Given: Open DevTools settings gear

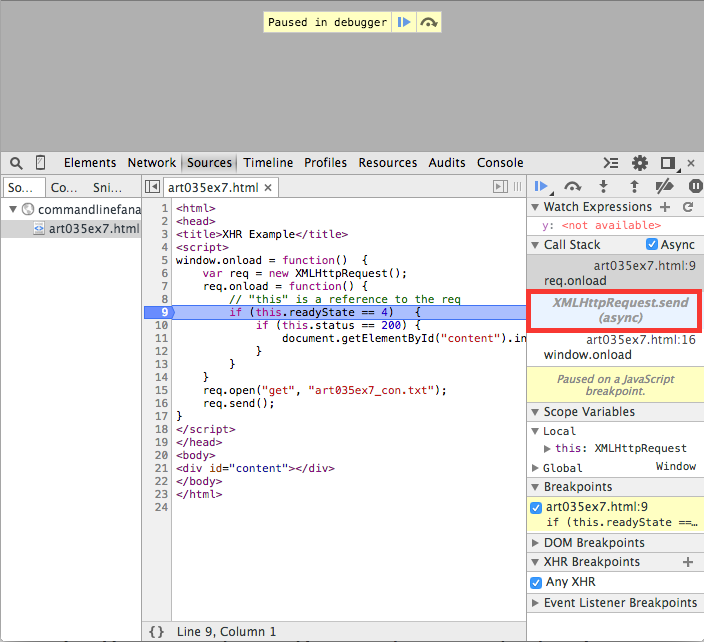Looking at the screenshot, I should pos(639,163).
